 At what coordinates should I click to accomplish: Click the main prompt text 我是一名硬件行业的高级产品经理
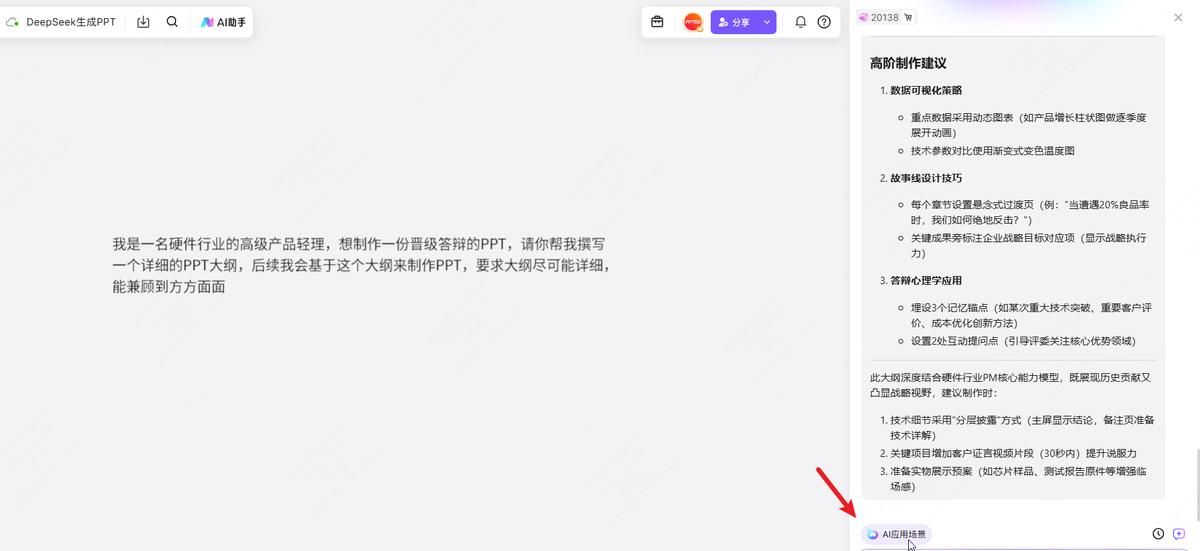(x=361, y=265)
